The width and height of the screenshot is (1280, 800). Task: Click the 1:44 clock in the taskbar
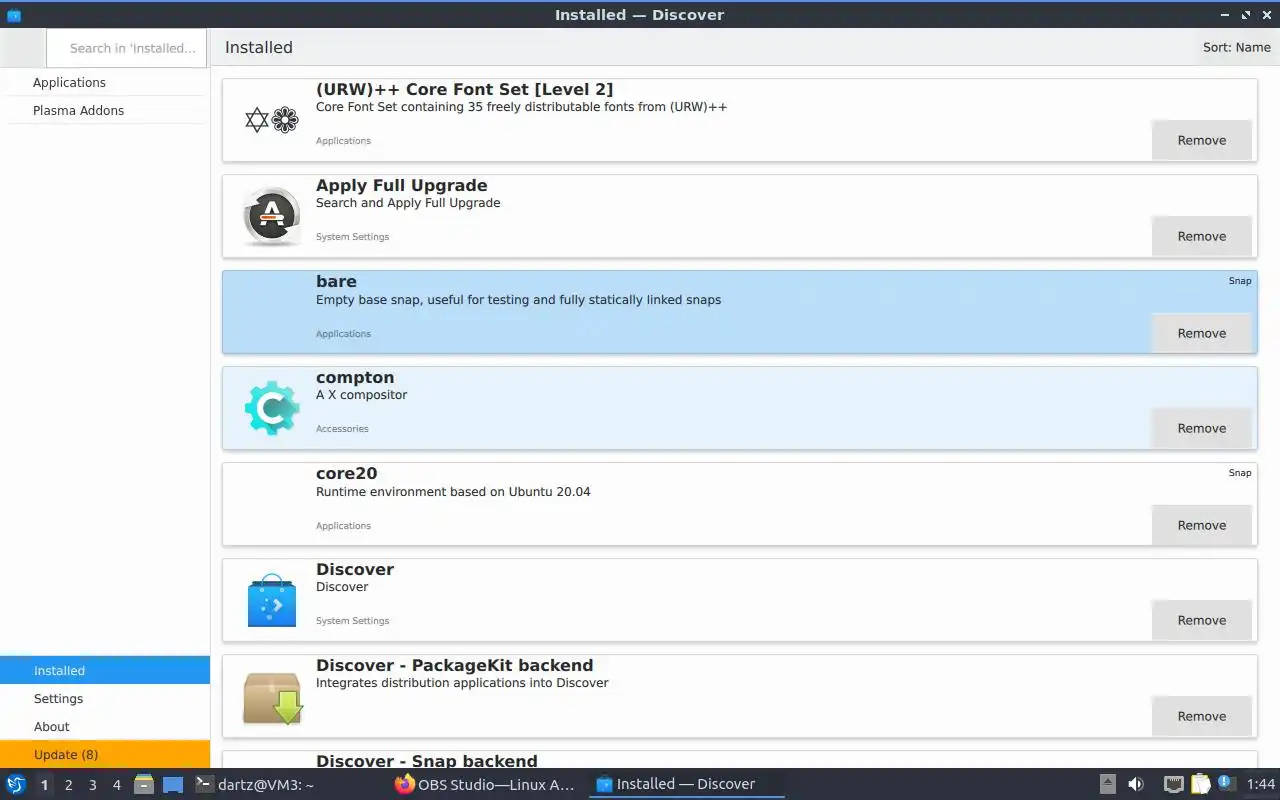pyautogui.click(x=1261, y=784)
